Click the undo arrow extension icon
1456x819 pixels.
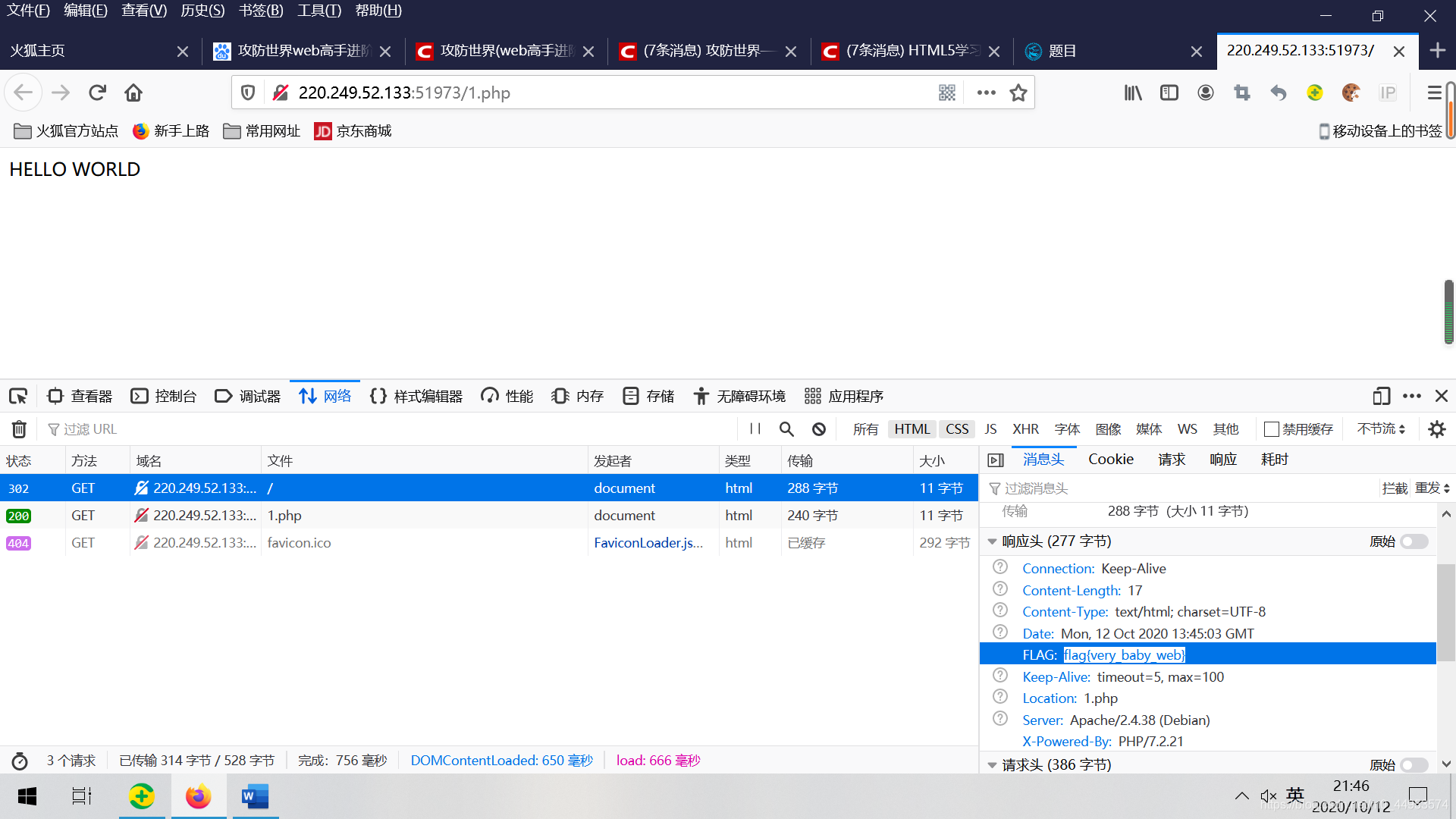[x=1279, y=93]
